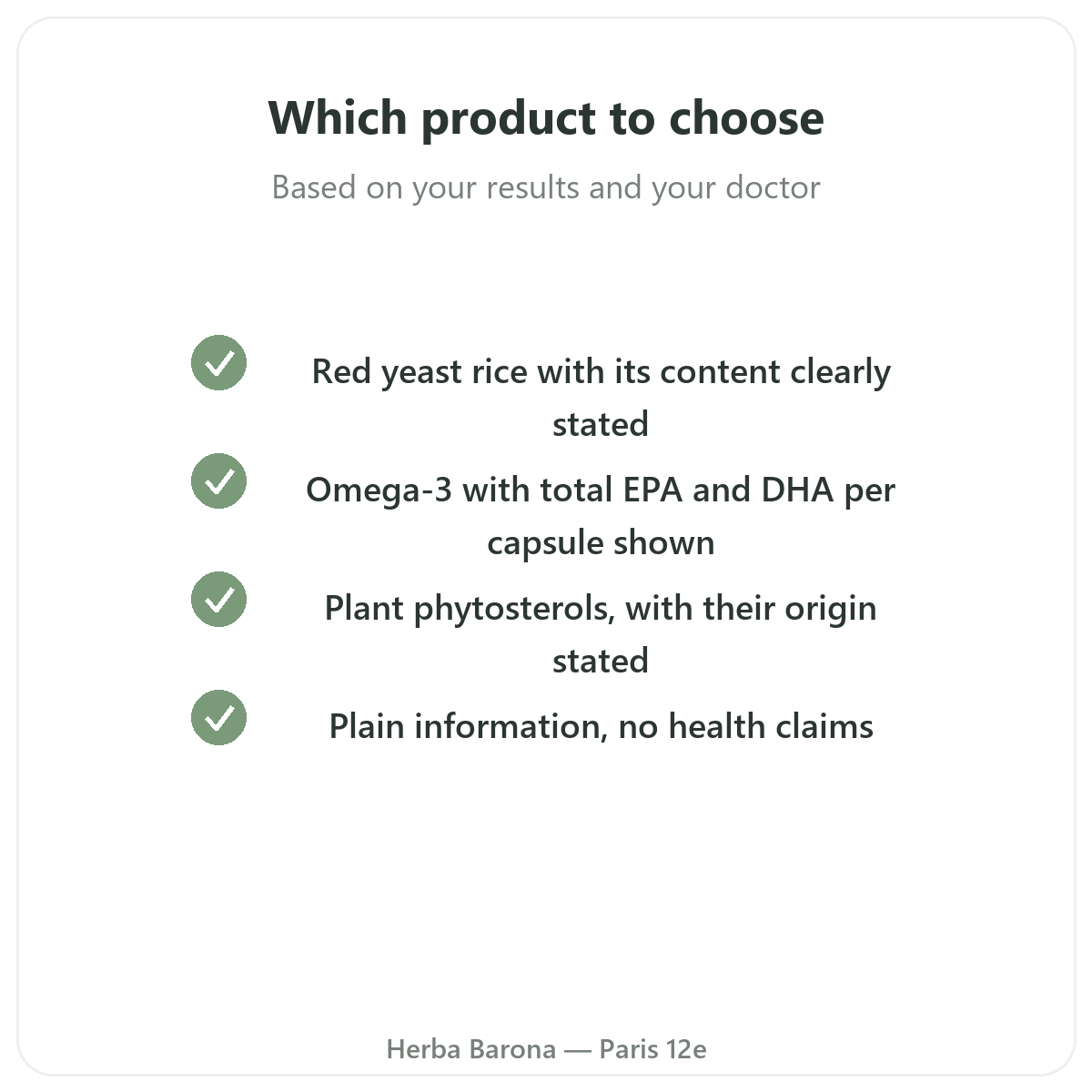Select the 'Omega-3 with total EPA' item text

601,516
